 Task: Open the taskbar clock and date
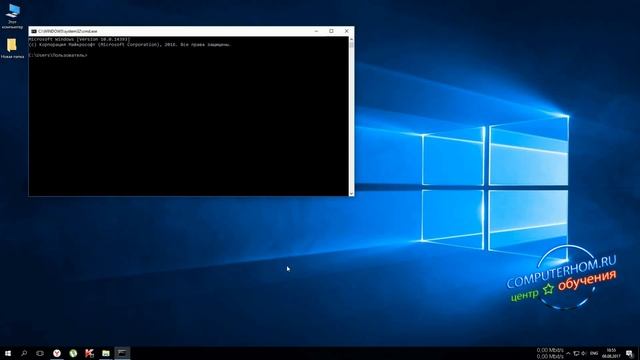coord(611,353)
